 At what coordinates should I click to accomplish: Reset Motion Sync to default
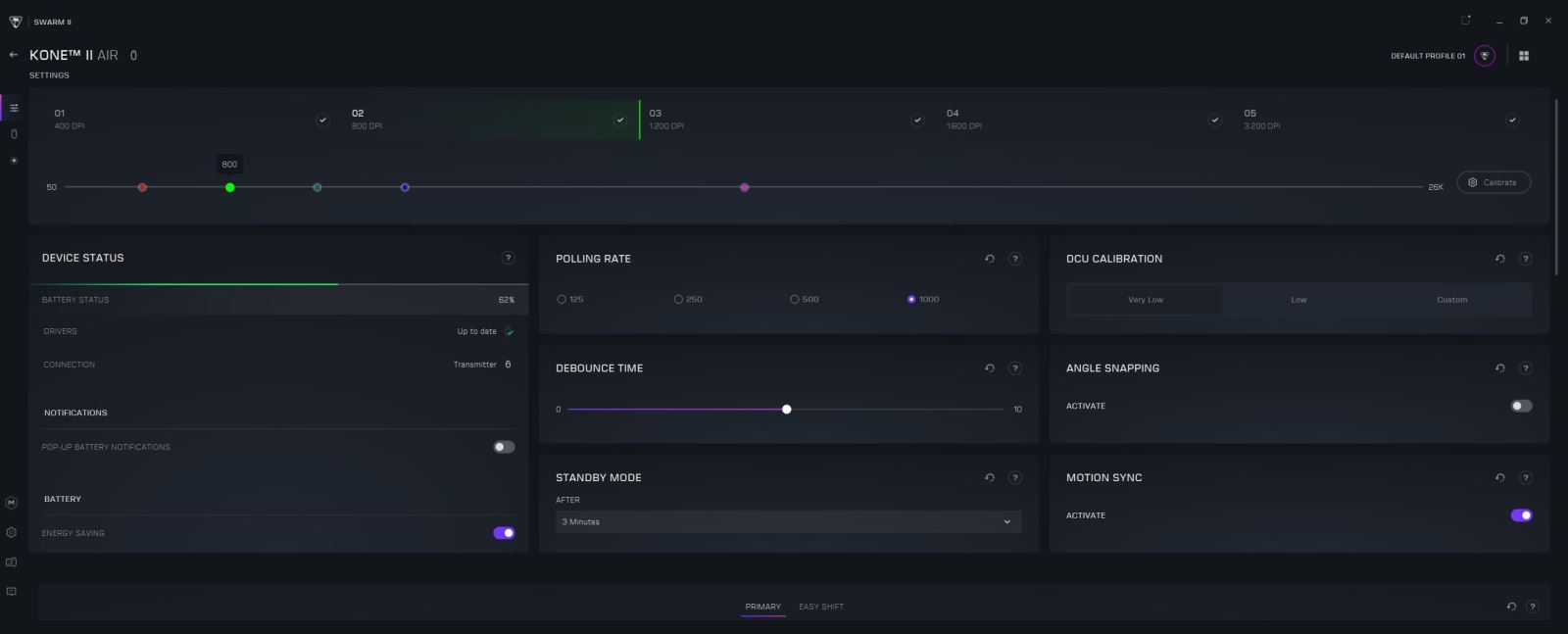click(1500, 478)
